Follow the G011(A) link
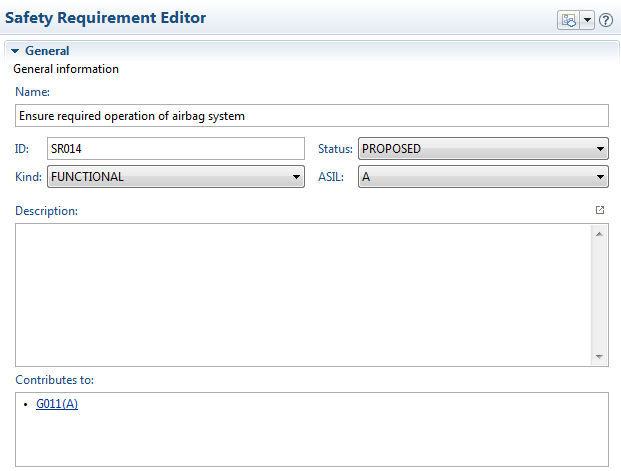Viewport: 621px width, 471px height. [57, 404]
